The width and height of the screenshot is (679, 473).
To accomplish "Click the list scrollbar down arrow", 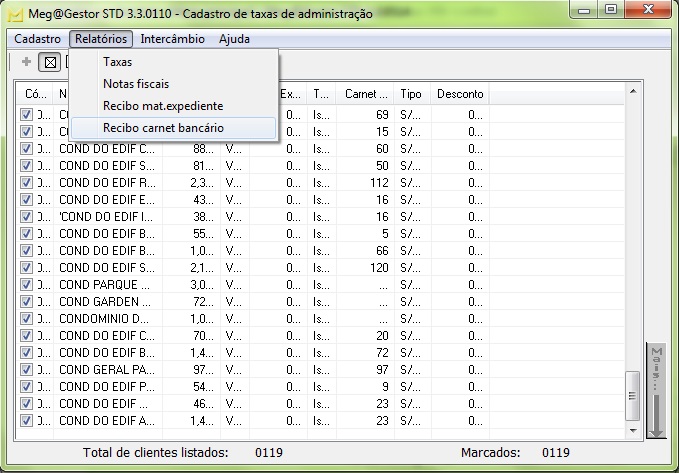I will 633,430.
